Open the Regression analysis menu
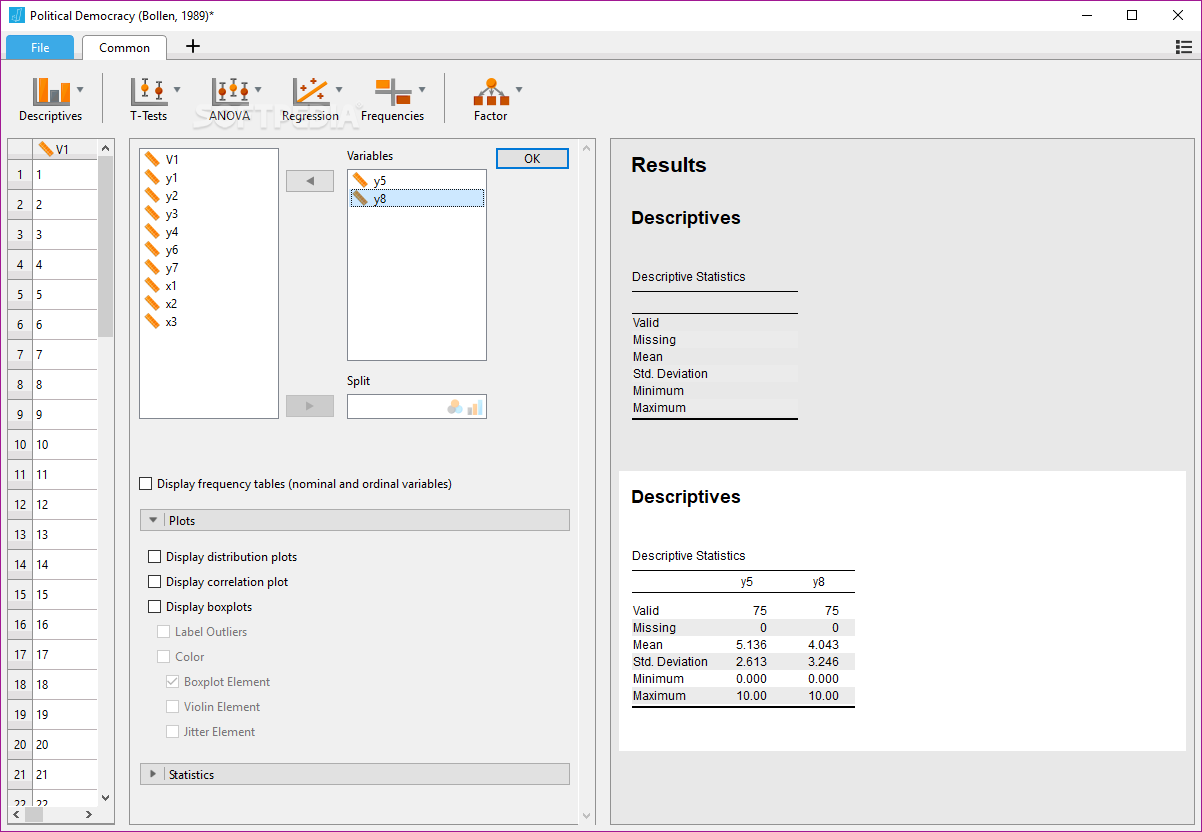1202x832 pixels. point(310,99)
